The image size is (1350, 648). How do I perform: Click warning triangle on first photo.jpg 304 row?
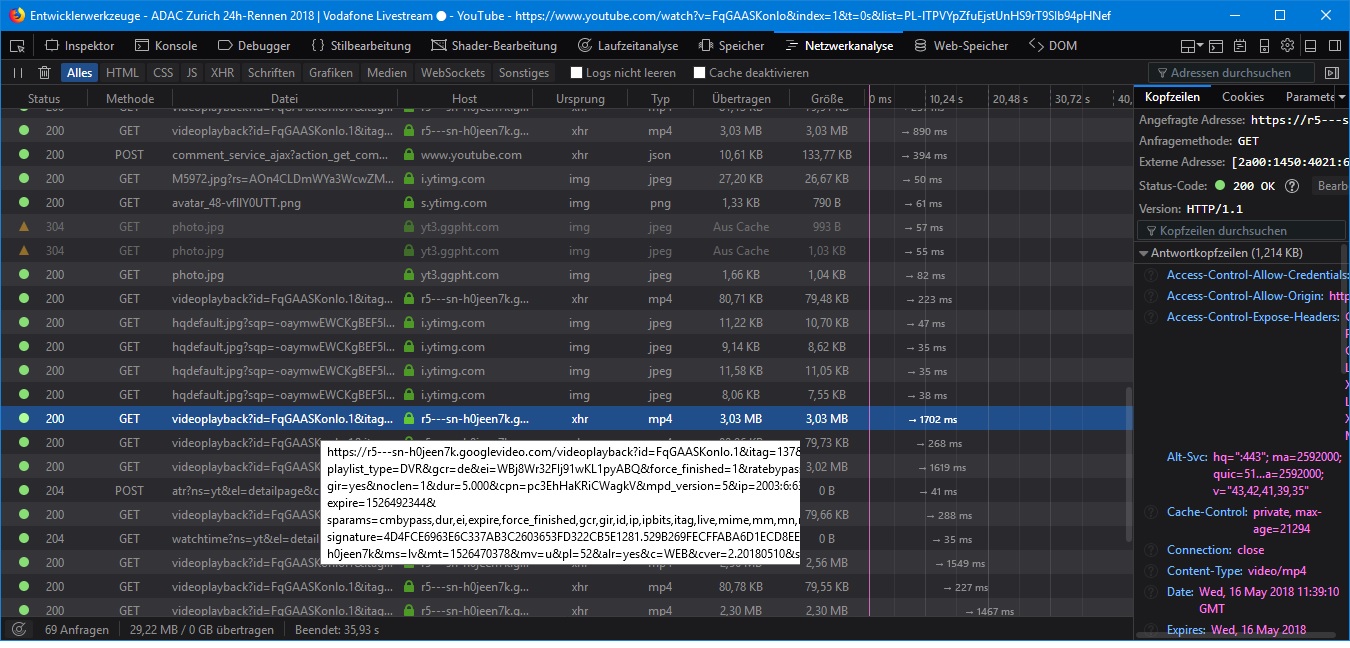coord(24,227)
